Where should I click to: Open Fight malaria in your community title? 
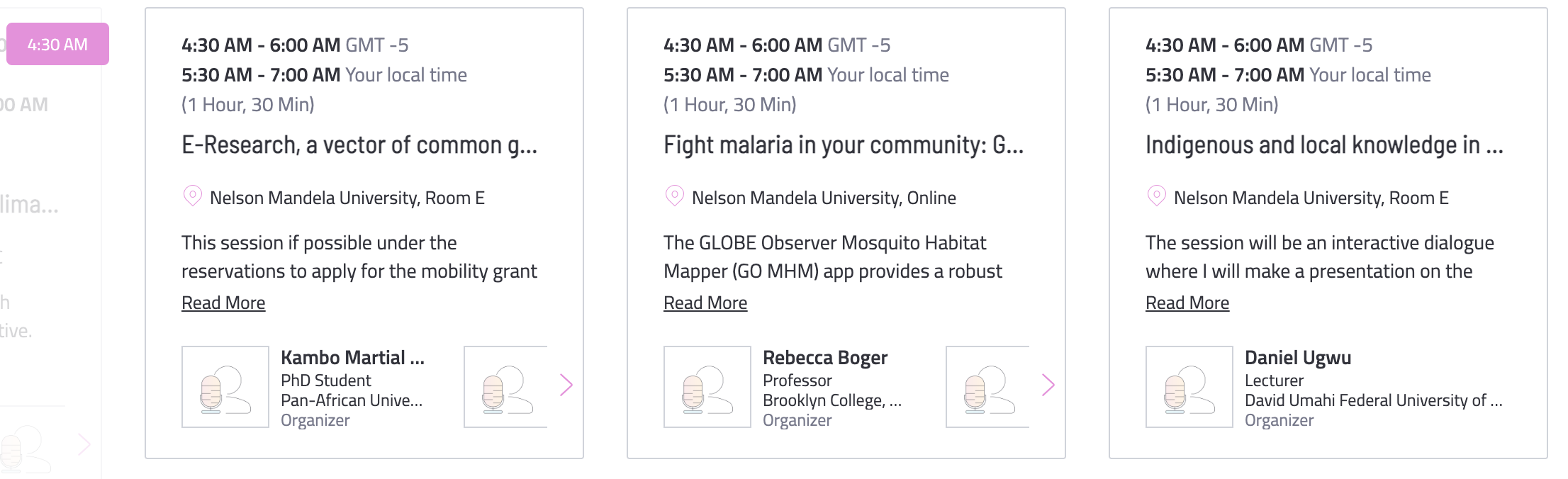point(844,145)
